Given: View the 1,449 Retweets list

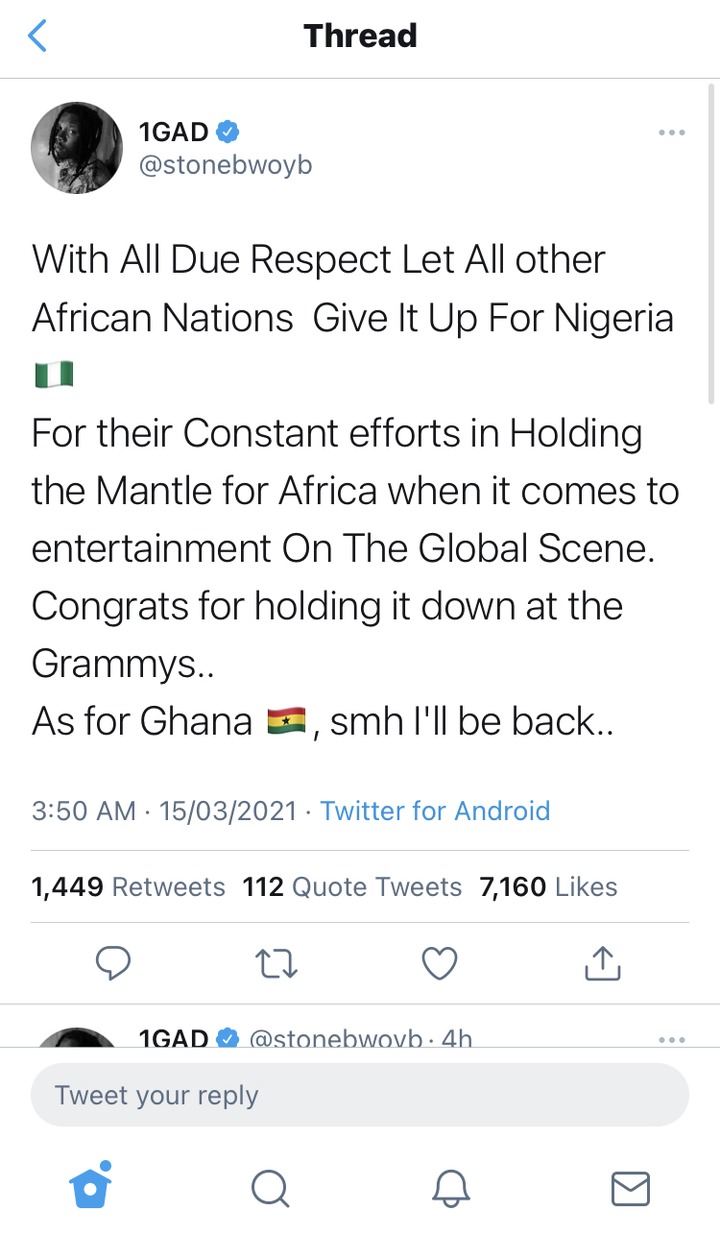Looking at the screenshot, I should (128, 886).
